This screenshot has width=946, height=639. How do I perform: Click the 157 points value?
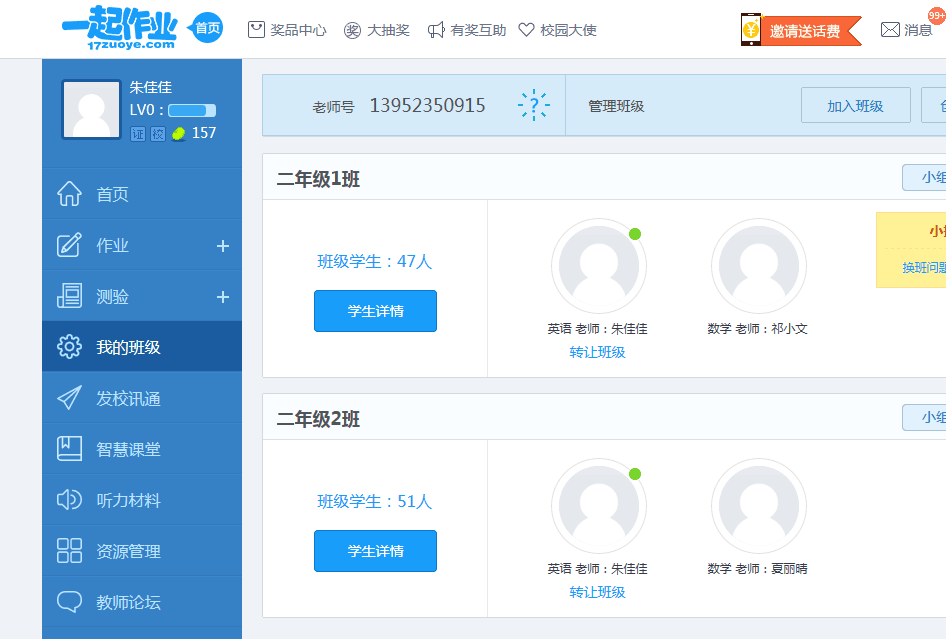pyautogui.click(x=204, y=133)
